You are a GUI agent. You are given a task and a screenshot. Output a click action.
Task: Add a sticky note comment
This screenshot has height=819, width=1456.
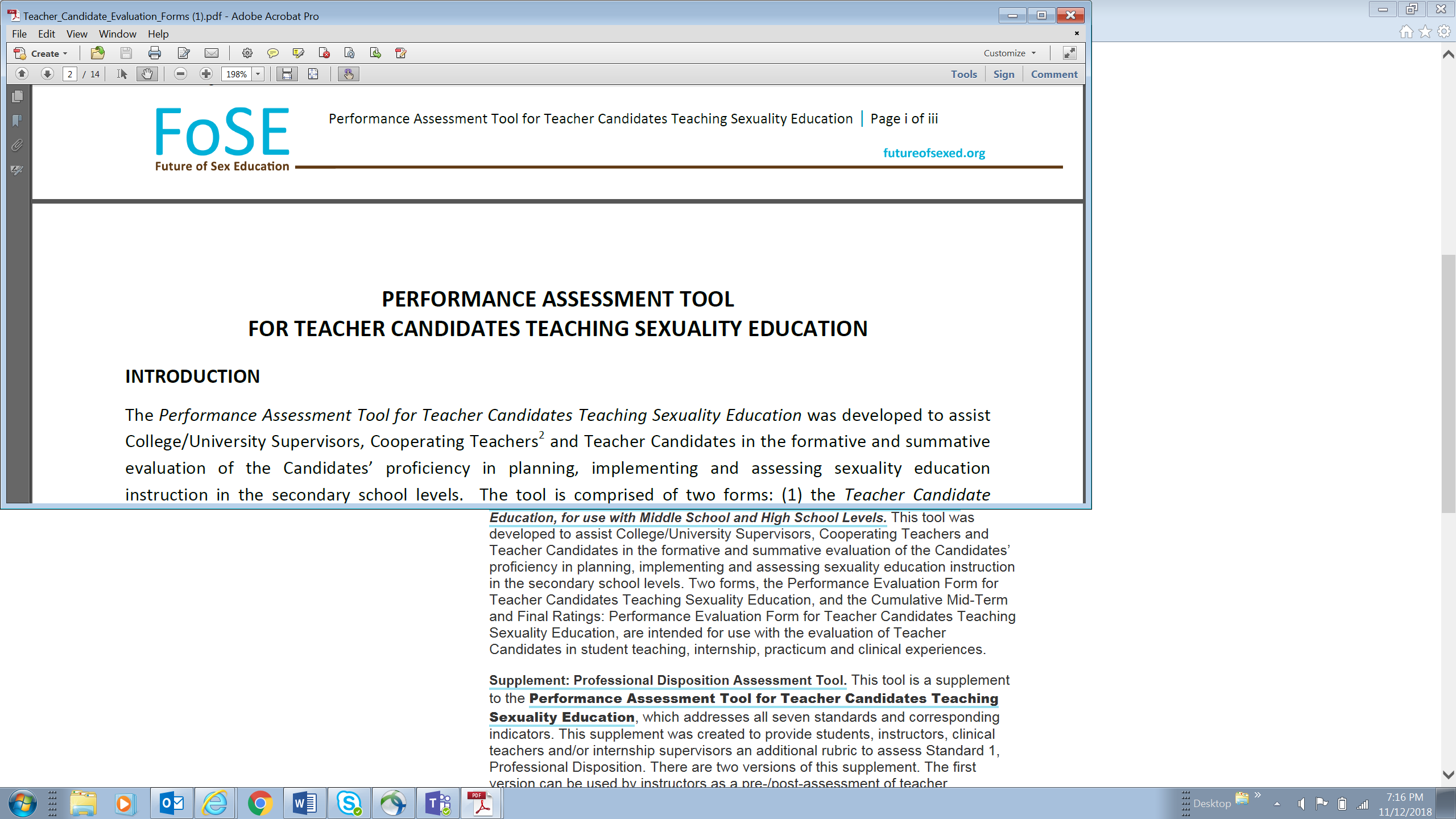pos(273,53)
